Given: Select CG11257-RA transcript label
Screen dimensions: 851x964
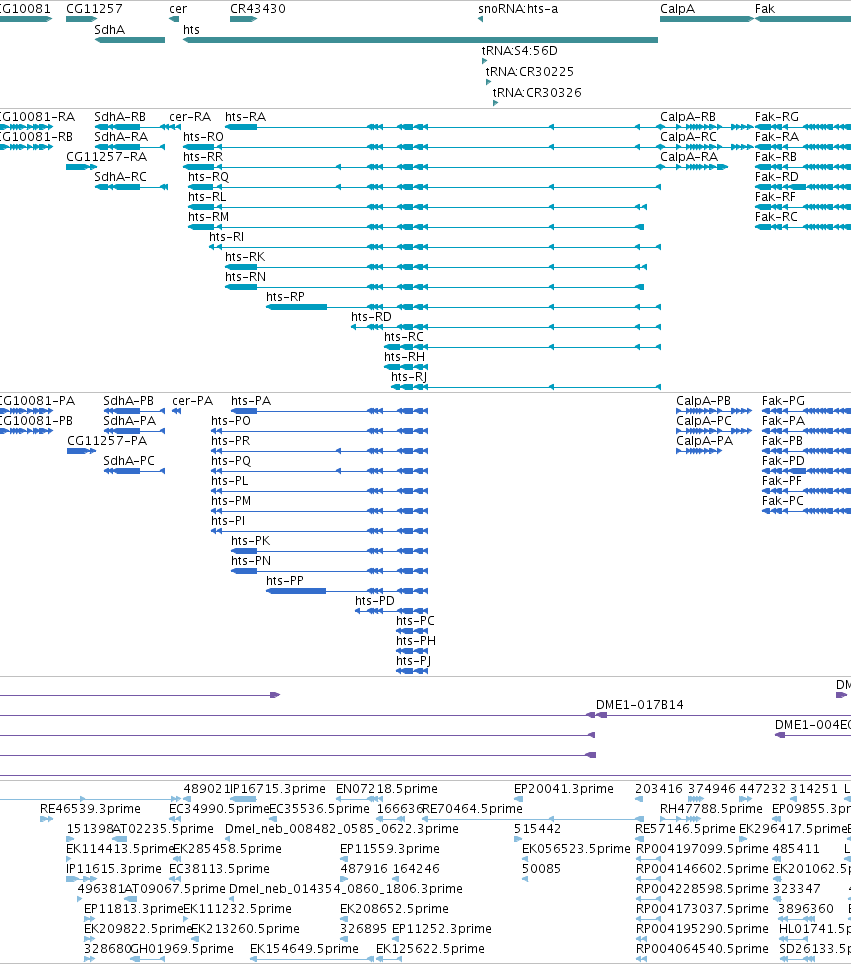Looking at the screenshot, I should [106, 157].
